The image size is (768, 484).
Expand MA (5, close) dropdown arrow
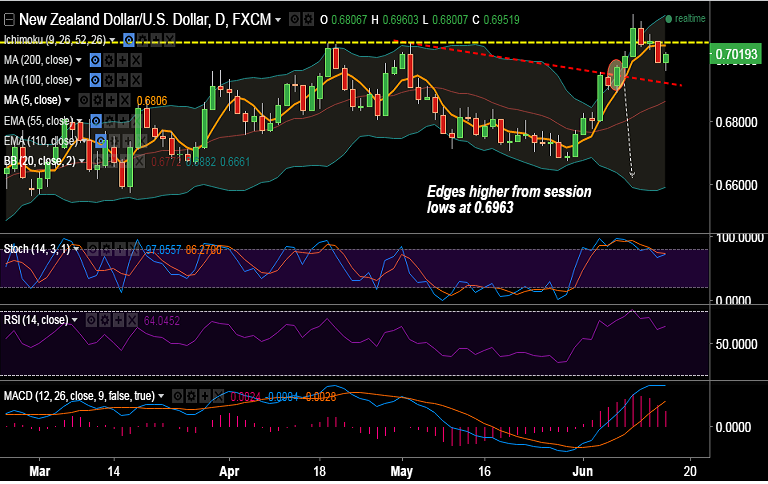coord(68,100)
